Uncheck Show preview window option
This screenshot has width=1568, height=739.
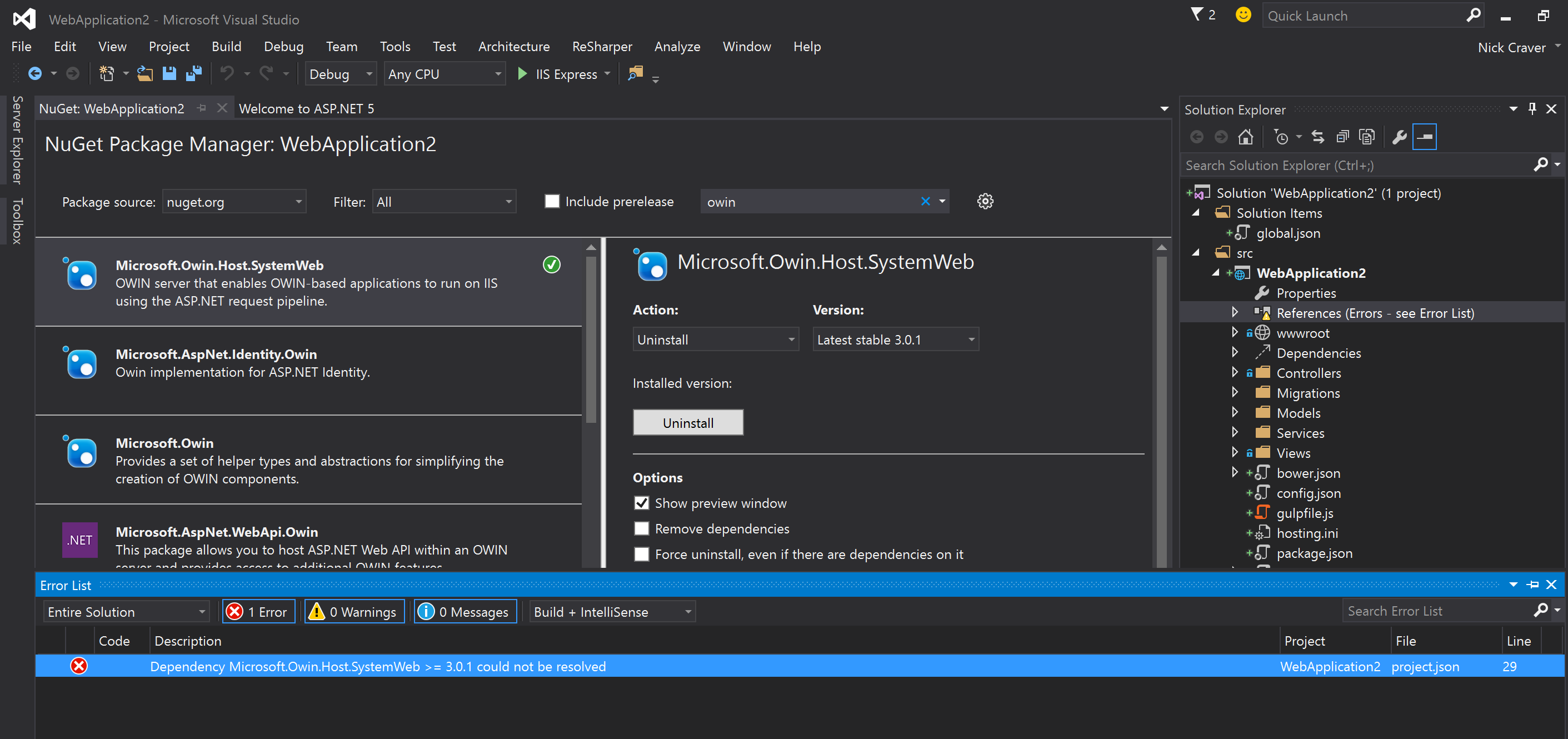[x=642, y=503]
